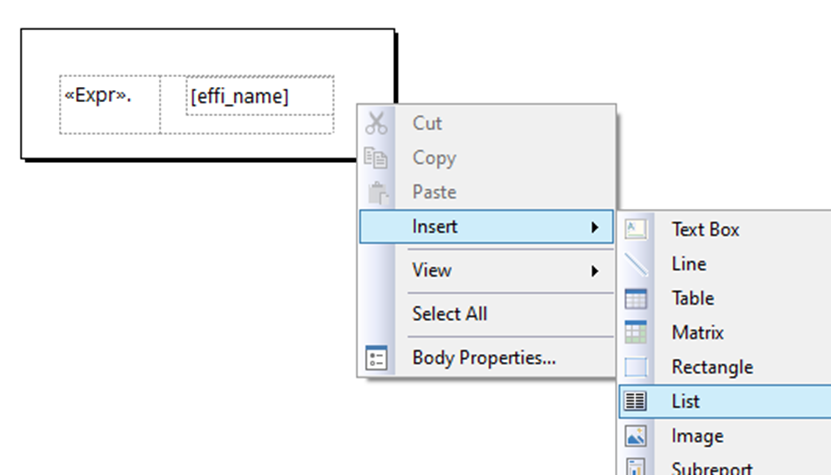Click the List icon in submenu
831x475 pixels.
pyautogui.click(x=635, y=401)
